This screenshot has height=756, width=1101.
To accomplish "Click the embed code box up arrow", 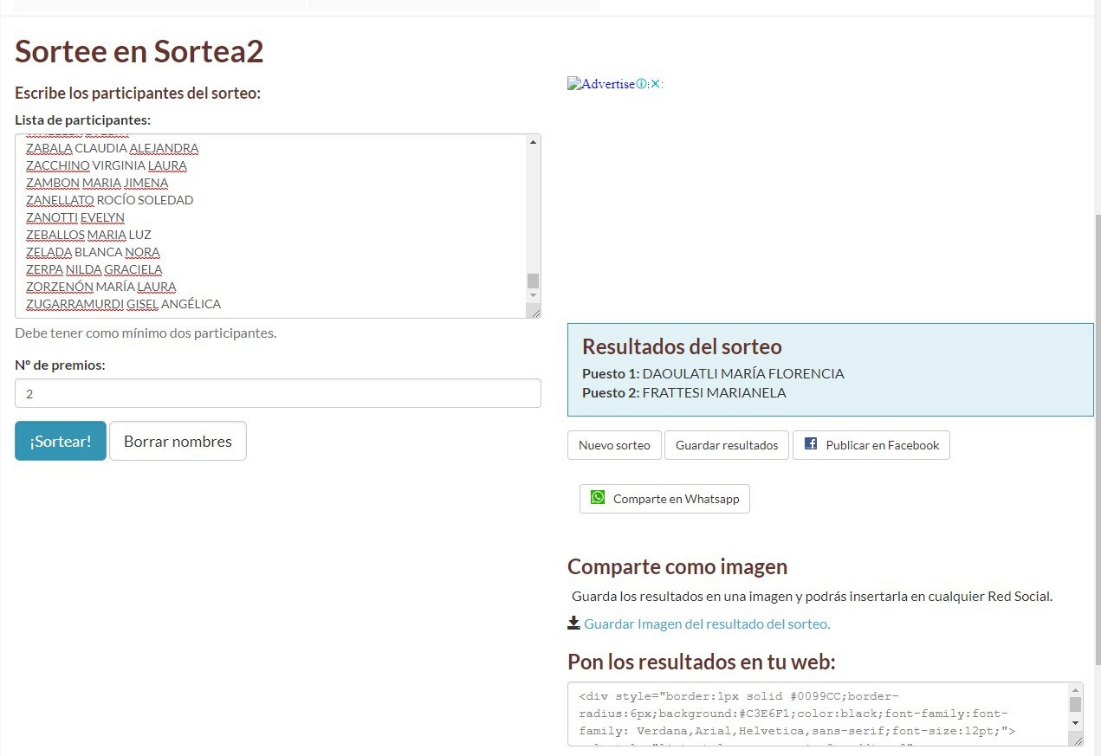I will pos(1075,691).
